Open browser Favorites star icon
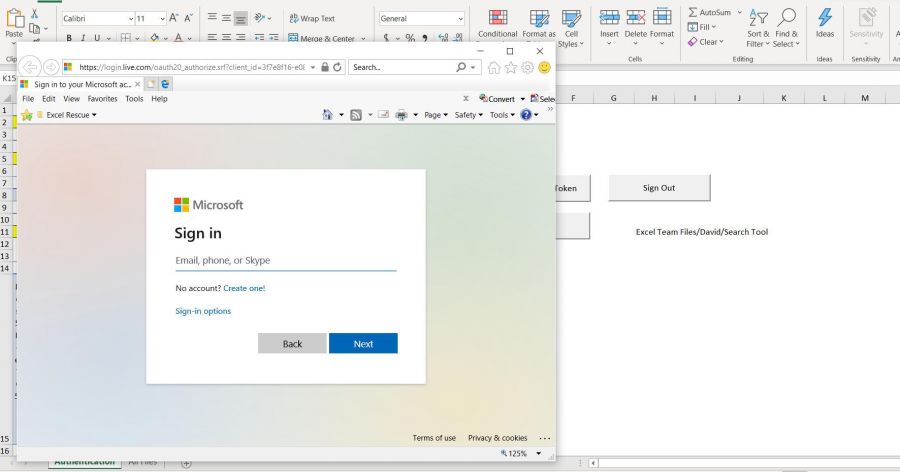This screenshot has width=900, height=472. click(510, 67)
